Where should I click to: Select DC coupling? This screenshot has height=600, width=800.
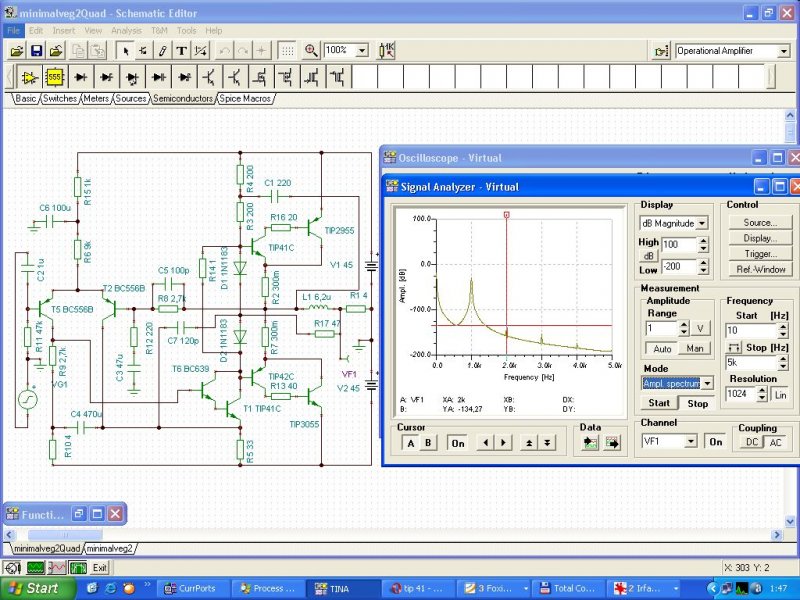tap(752, 442)
